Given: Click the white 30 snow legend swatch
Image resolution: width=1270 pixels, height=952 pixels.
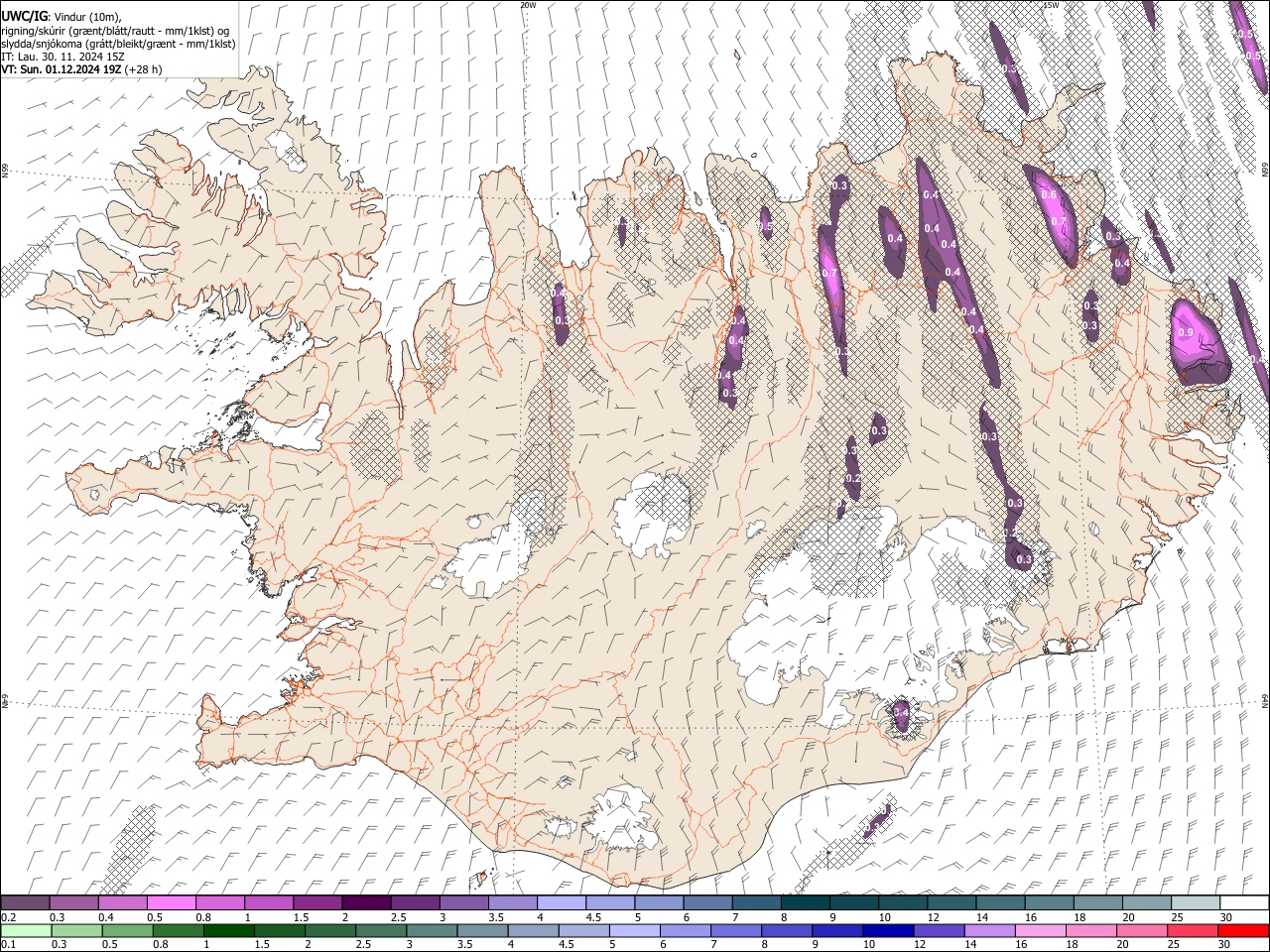Looking at the screenshot, I should click(1244, 903).
